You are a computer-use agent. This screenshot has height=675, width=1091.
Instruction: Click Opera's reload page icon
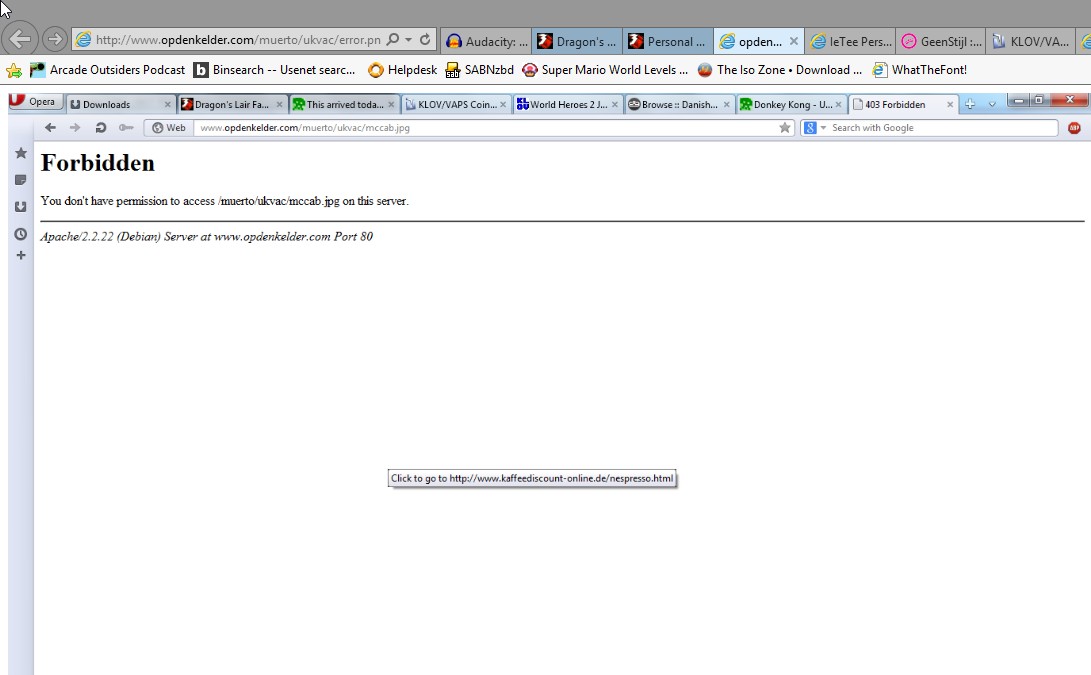pyautogui.click(x=100, y=128)
